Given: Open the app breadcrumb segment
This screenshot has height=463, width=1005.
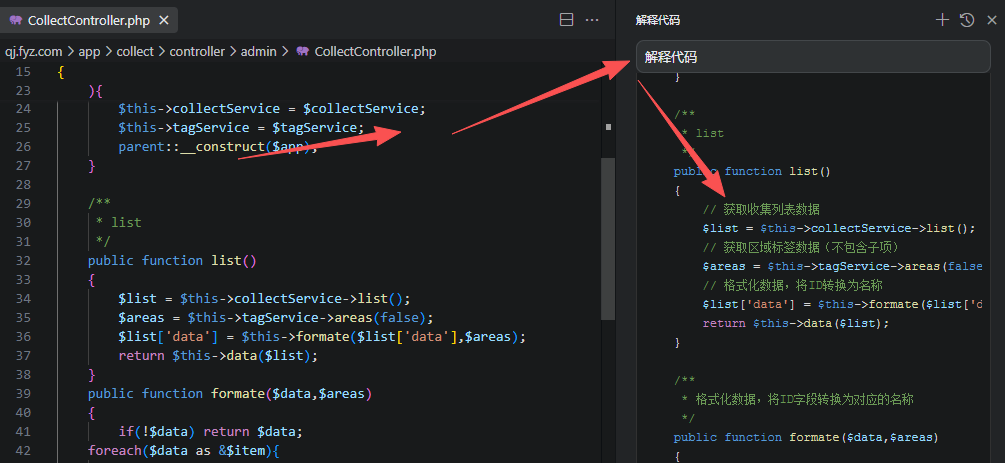Looking at the screenshot, I should coord(89,52).
